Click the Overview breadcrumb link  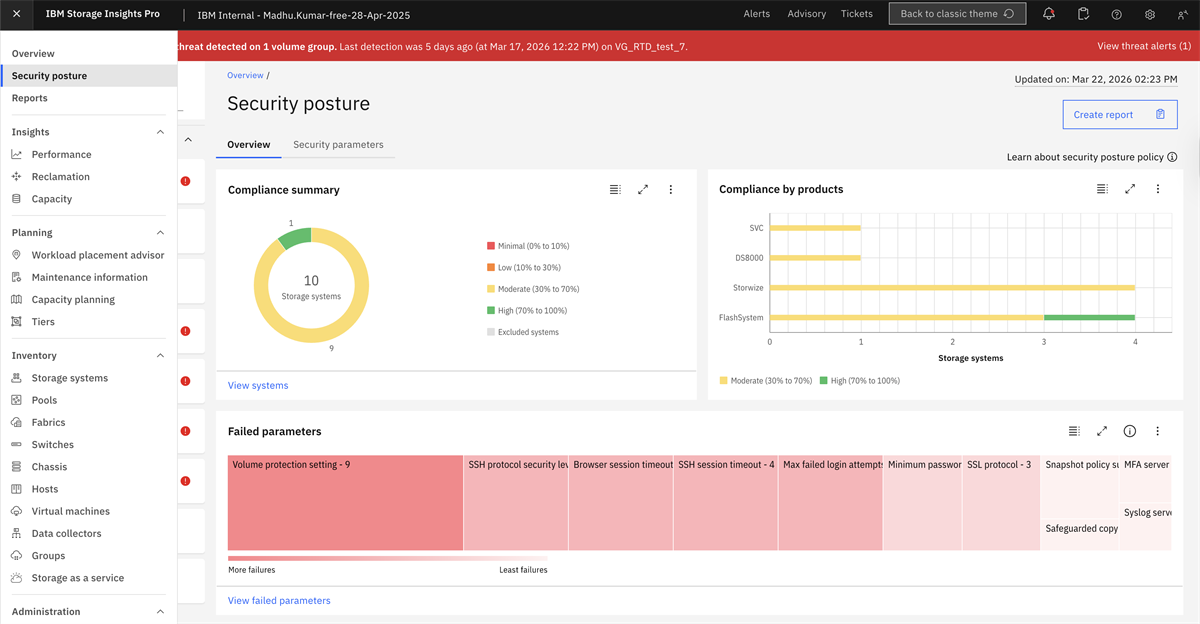pos(245,75)
